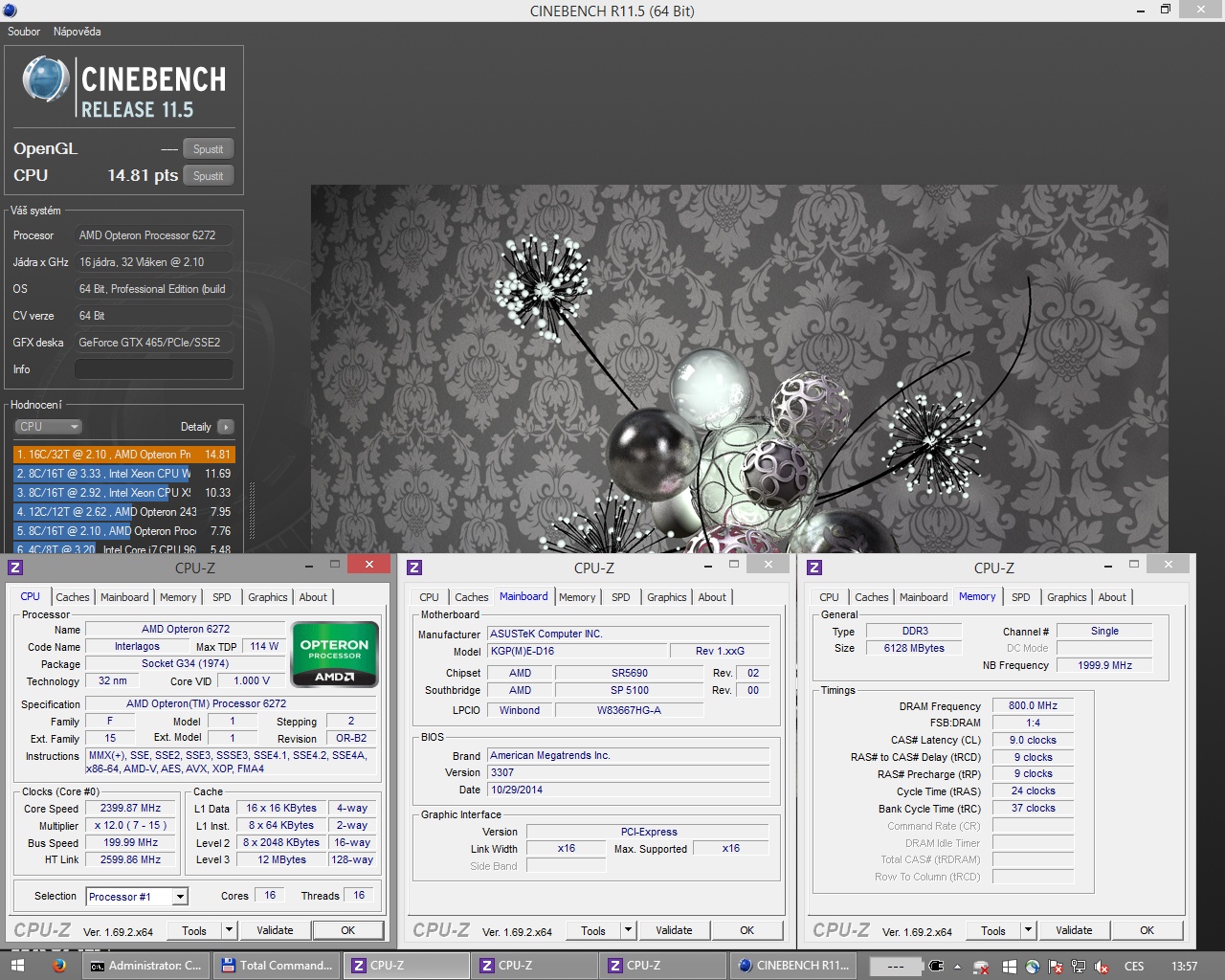
Task: Toggle the Detaily arrow button
Action: [225, 427]
